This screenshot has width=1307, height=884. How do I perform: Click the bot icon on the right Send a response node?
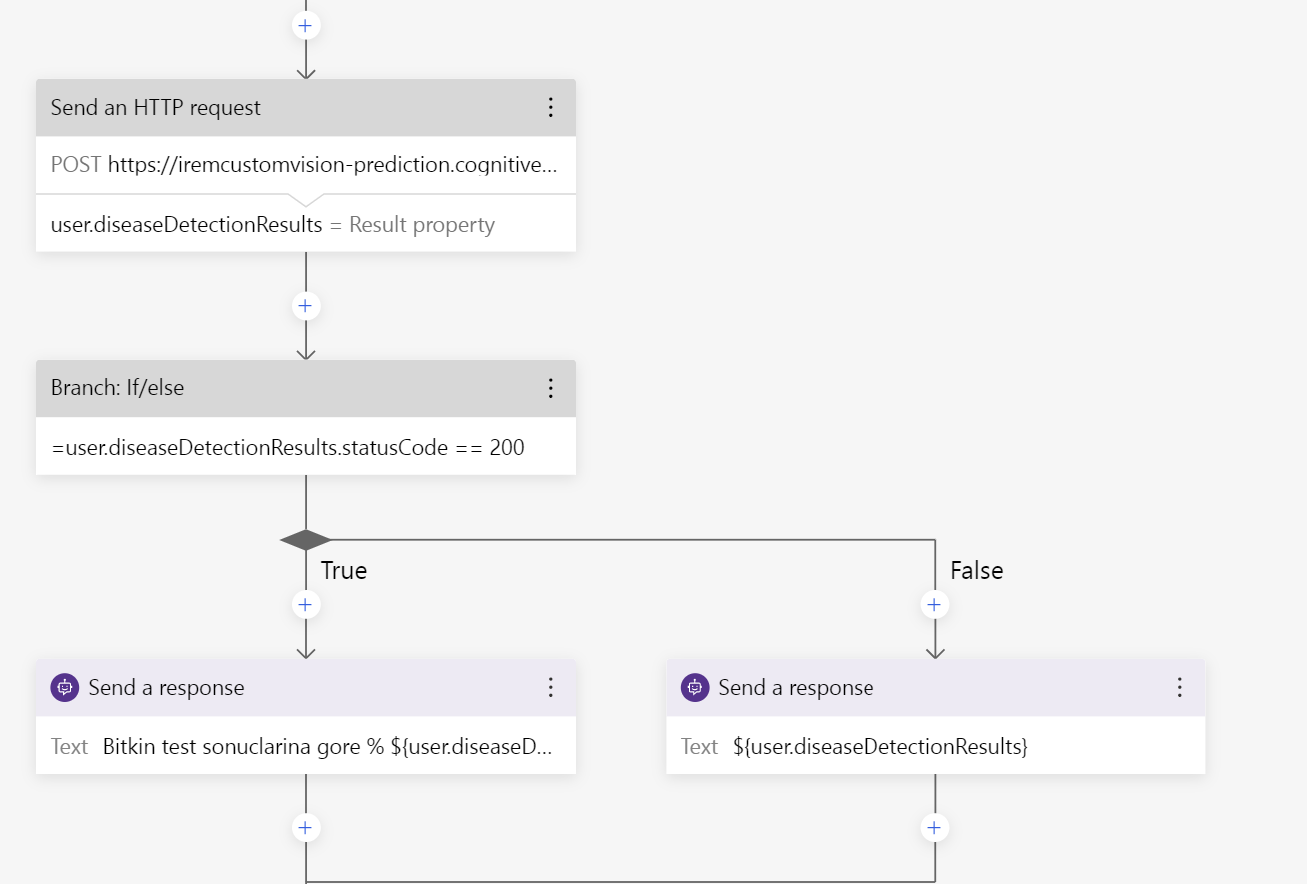click(x=694, y=687)
